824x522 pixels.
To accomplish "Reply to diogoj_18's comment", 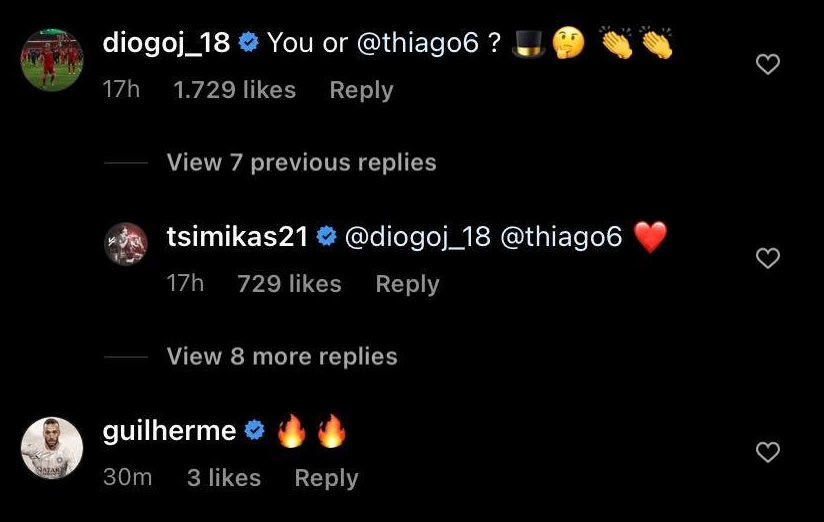I will click(361, 90).
